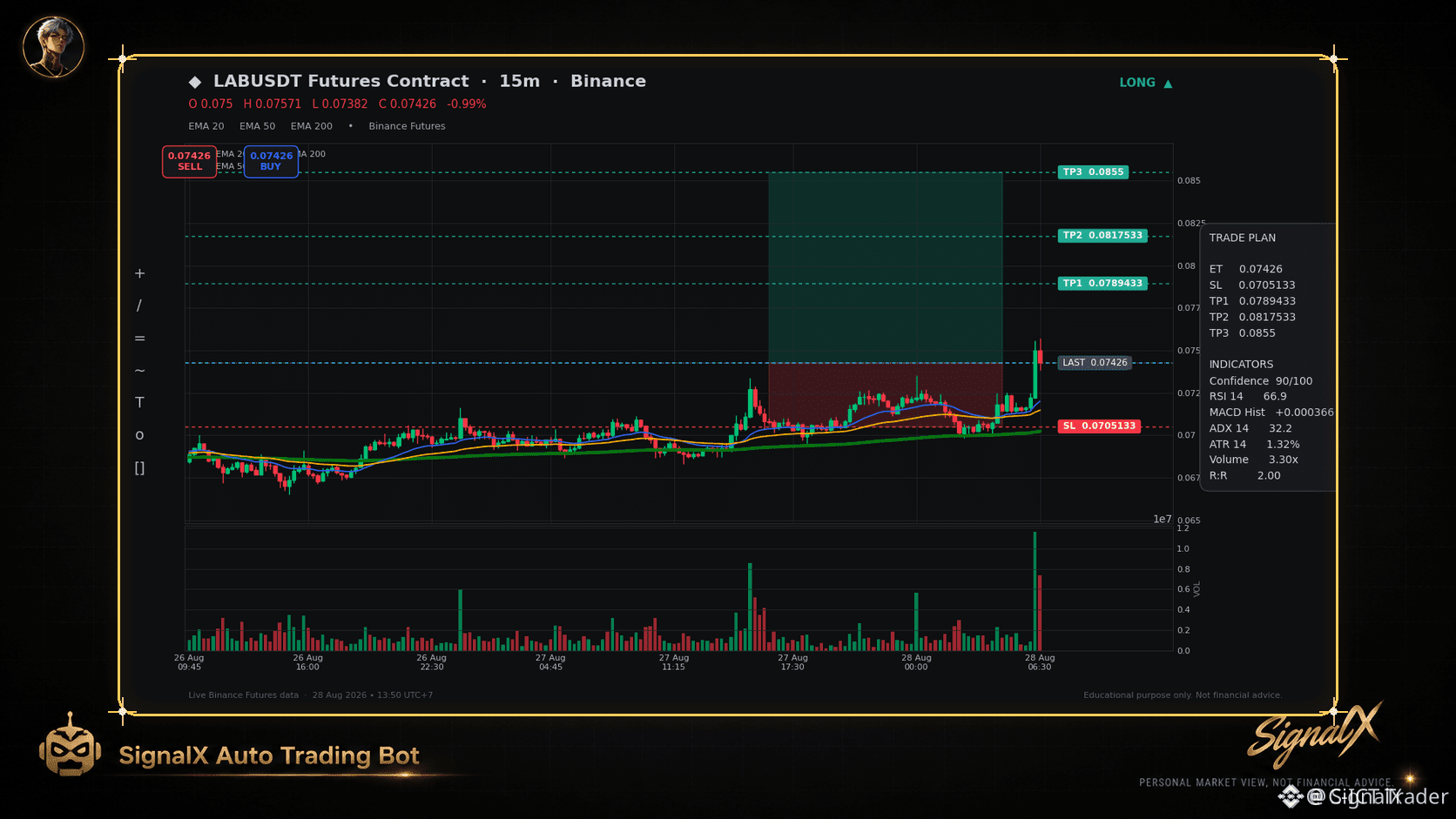1456x819 pixels.
Task: Click the 0.085 price axis label
Action: (1189, 181)
